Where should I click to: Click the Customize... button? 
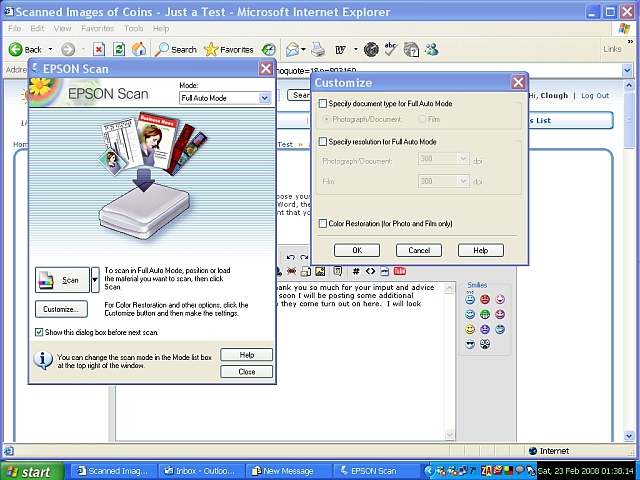pyautogui.click(x=61, y=309)
